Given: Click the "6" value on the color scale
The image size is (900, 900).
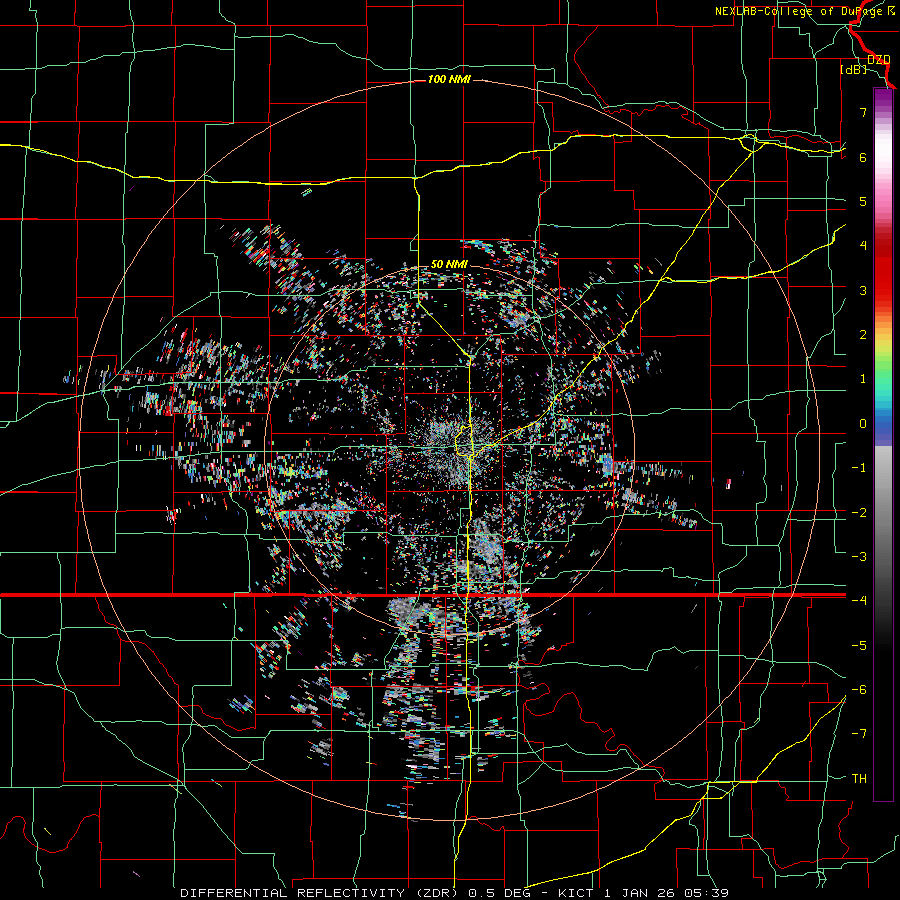Looking at the screenshot, I should click(x=863, y=157).
